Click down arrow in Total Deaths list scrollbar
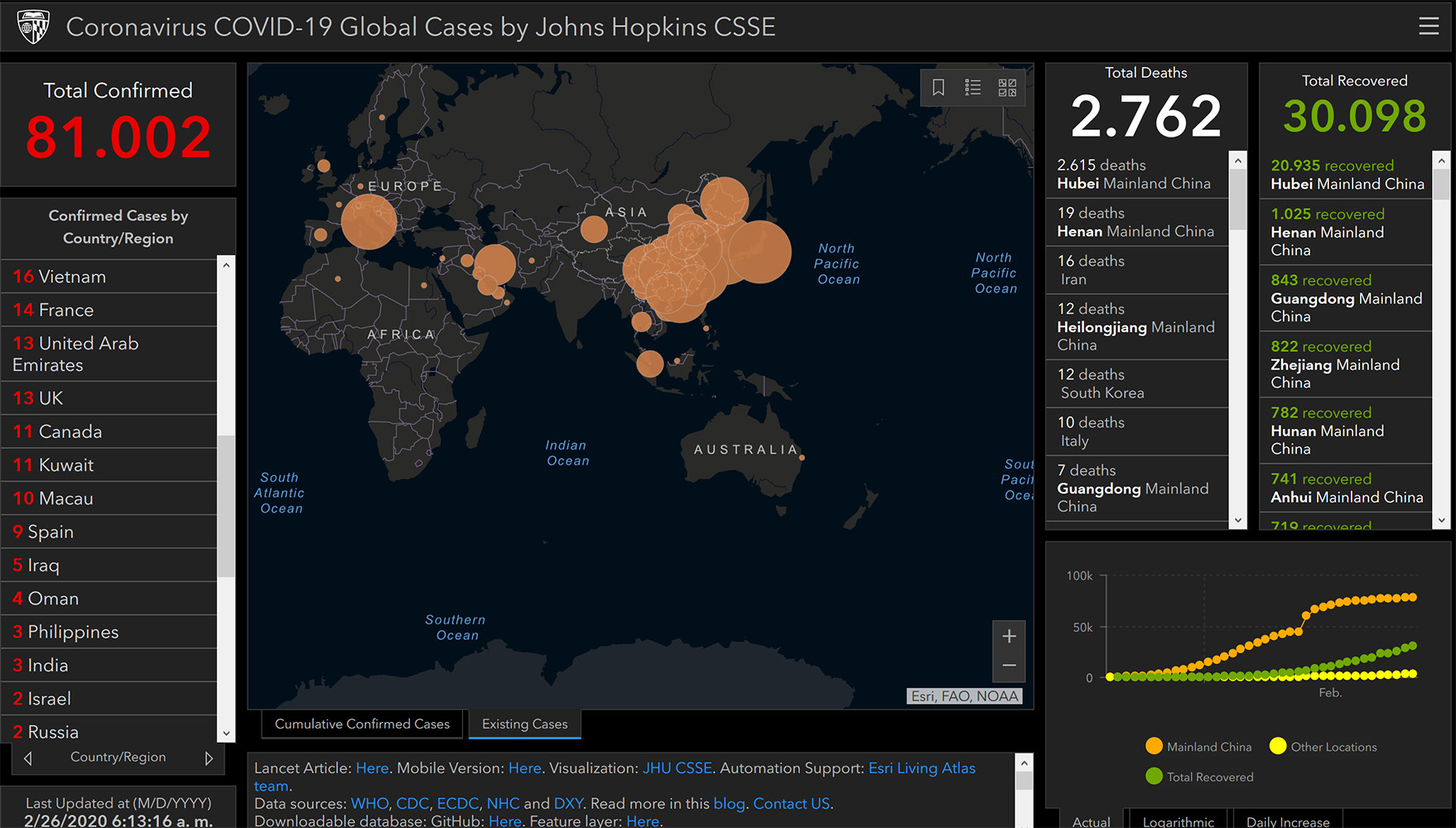The width and height of the screenshot is (1456, 828). coord(1238,521)
